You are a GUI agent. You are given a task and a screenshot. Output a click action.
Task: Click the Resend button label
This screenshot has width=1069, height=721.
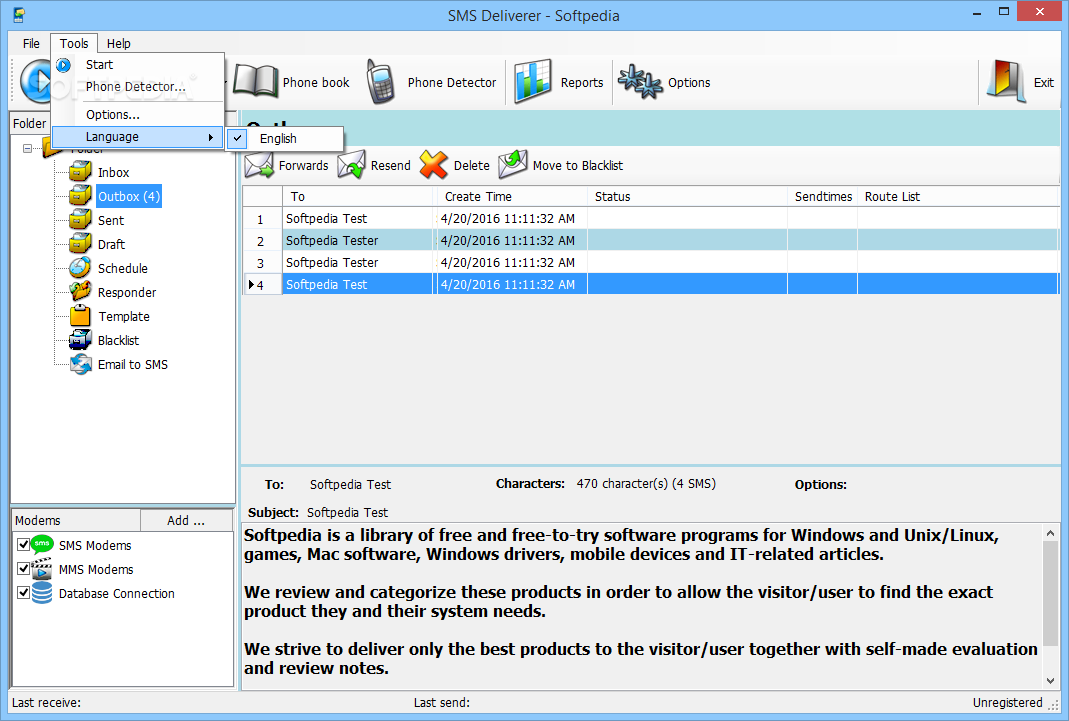point(391,166)
